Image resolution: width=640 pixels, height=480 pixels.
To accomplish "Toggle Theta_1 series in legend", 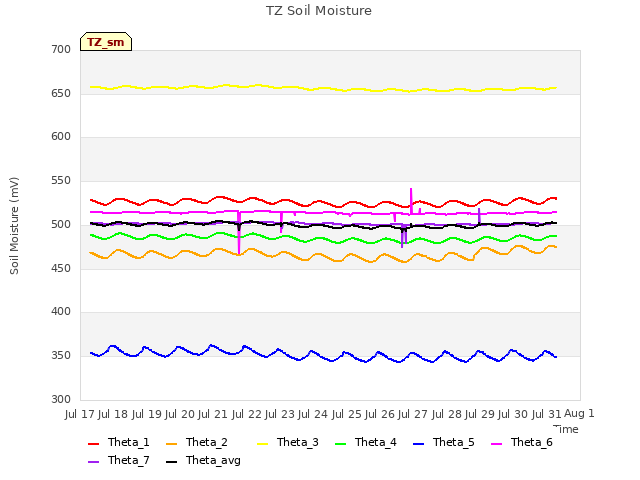I will click(119, 442).
